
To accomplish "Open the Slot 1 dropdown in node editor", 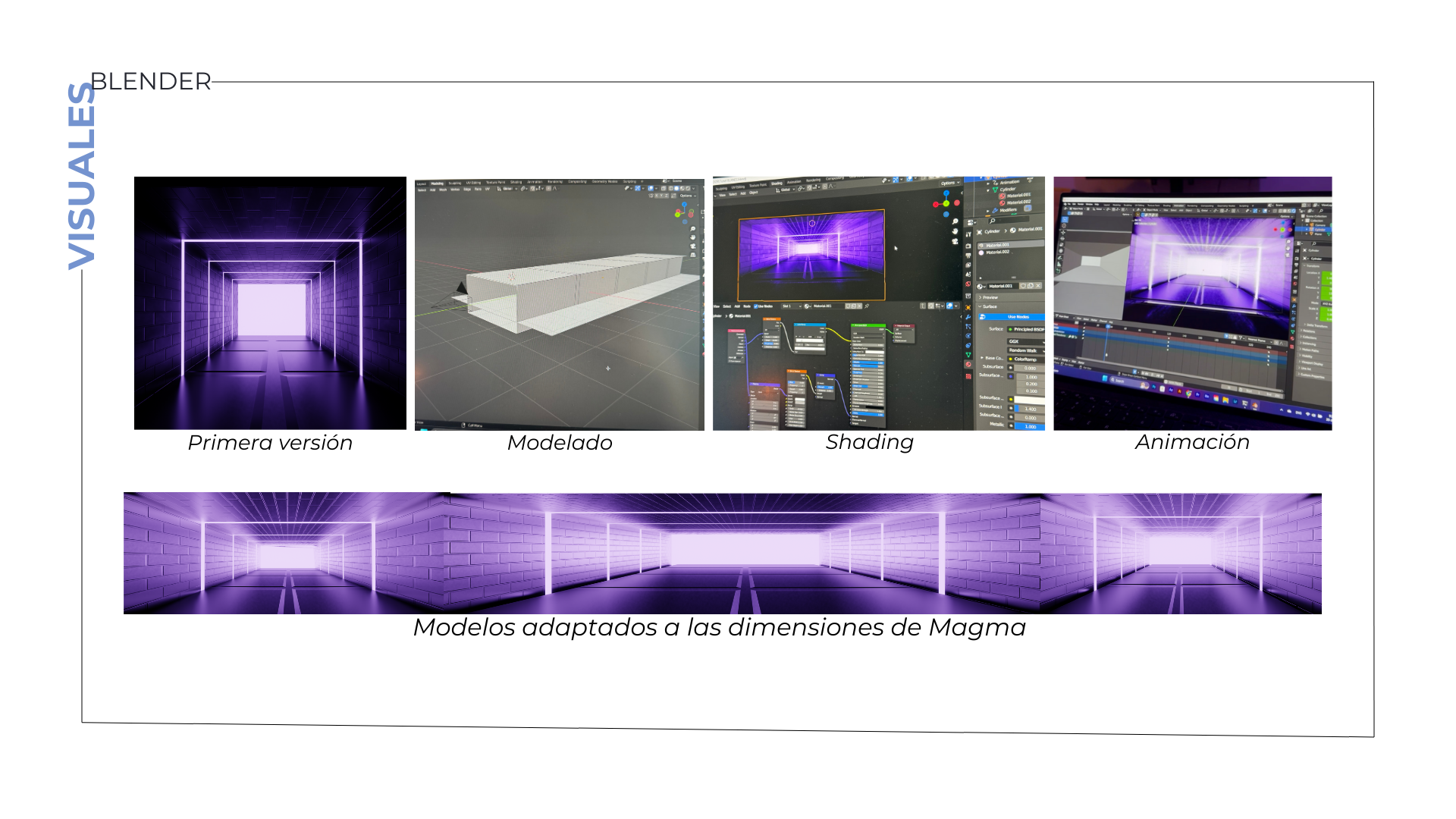I will tap(792, 306).
